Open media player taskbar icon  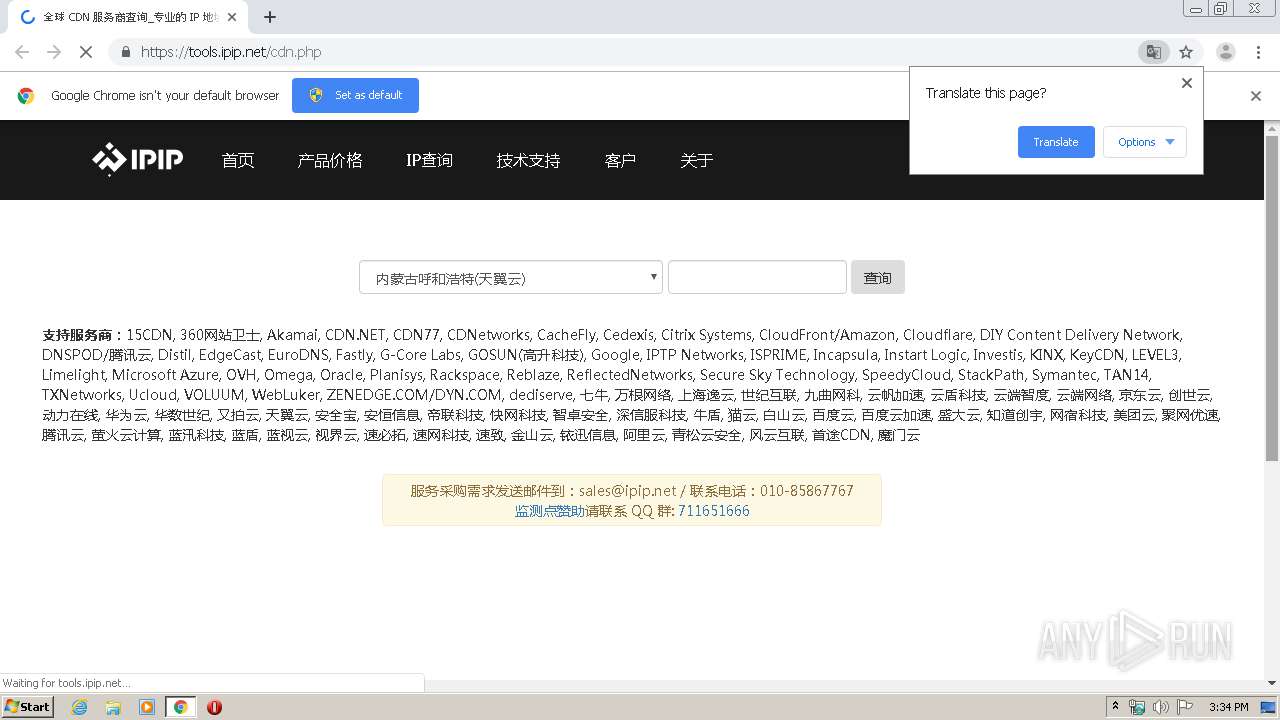click(x=147, y=707)
